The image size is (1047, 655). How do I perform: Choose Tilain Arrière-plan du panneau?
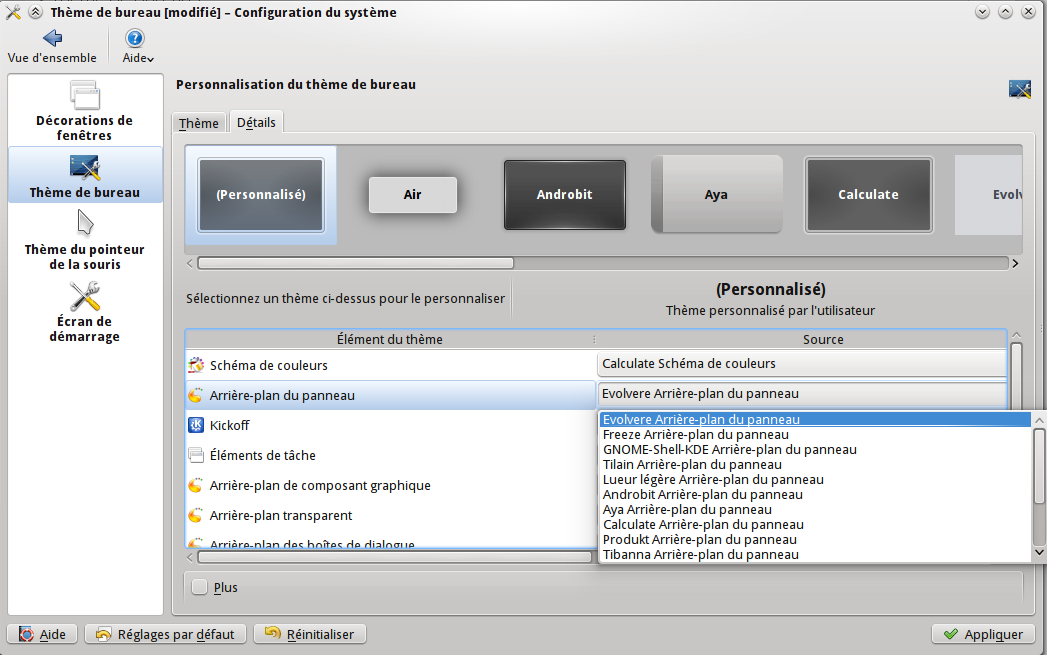[815, 465]
